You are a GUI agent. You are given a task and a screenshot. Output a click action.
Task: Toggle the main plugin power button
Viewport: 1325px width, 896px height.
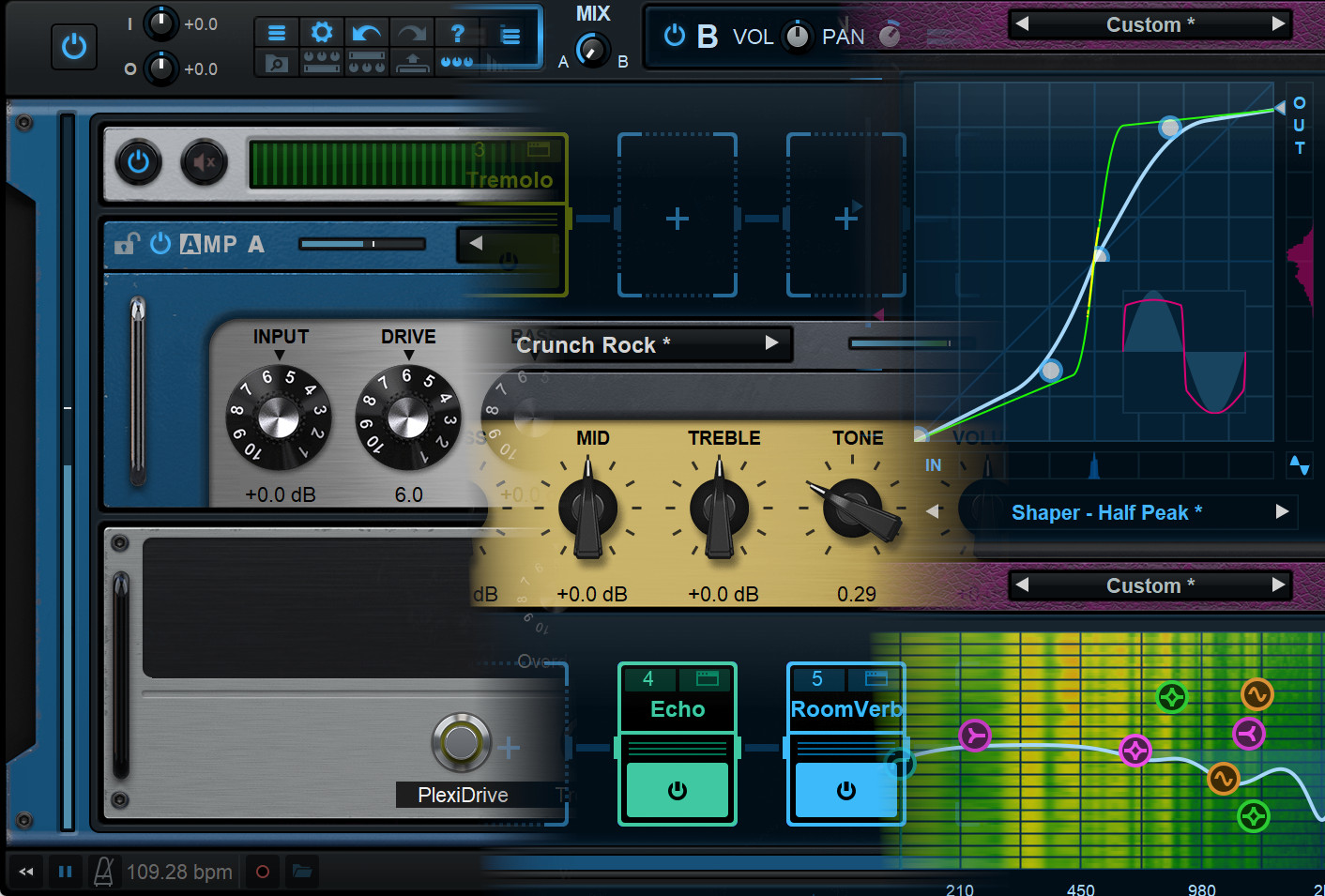[x=74, y=46]
